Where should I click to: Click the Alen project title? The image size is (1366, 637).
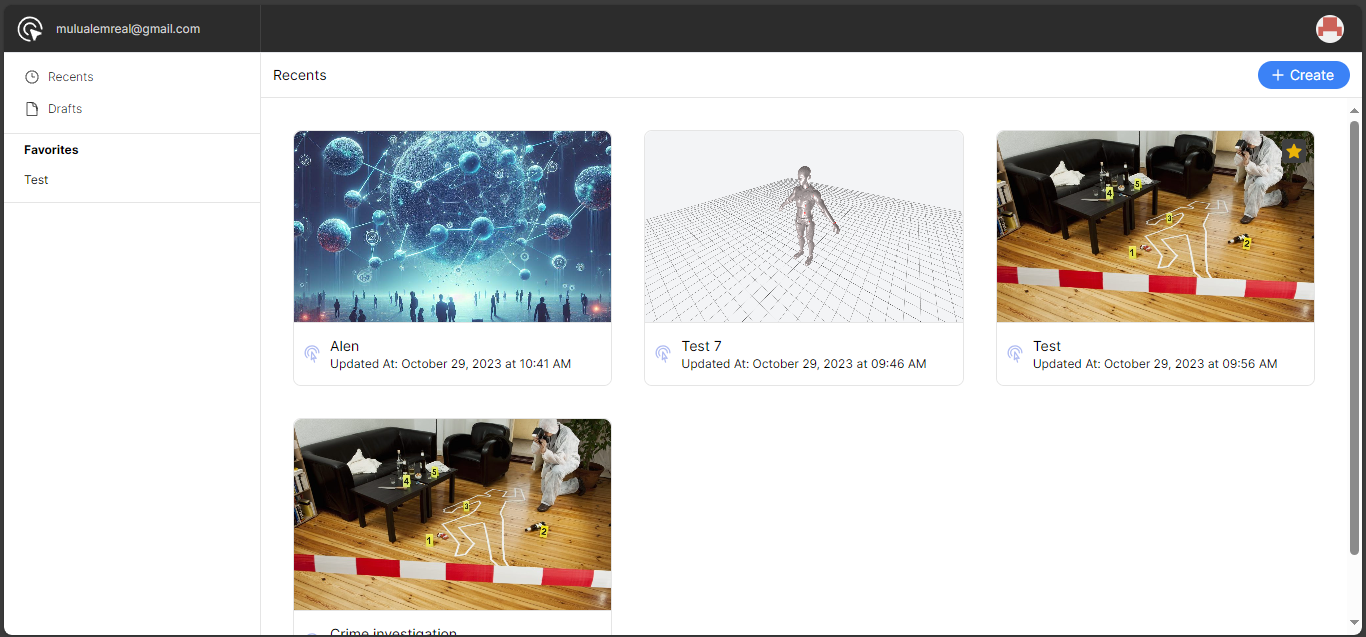tap(344, 346)
